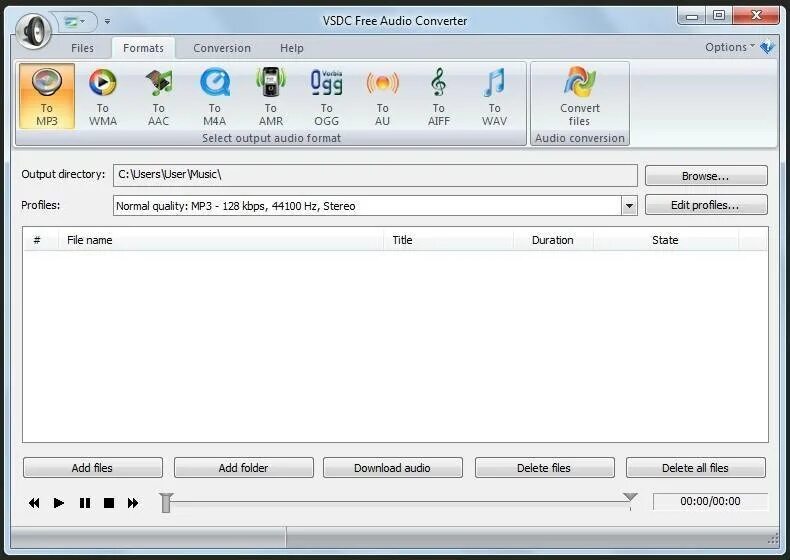The image size is (790, 560).
Task: Click the end marker triangle on seek bar
Action: coord(630,497)
